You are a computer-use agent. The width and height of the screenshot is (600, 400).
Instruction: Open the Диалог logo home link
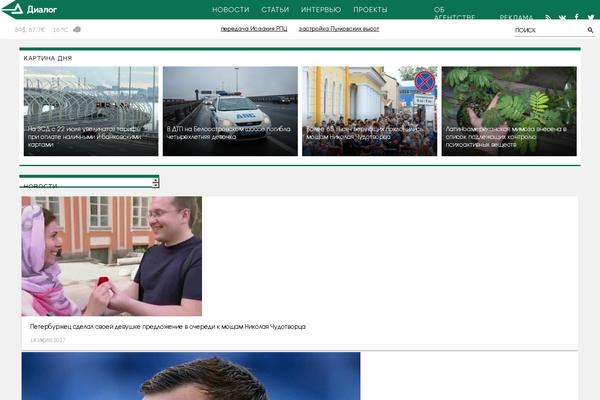(x=29, y=9)
